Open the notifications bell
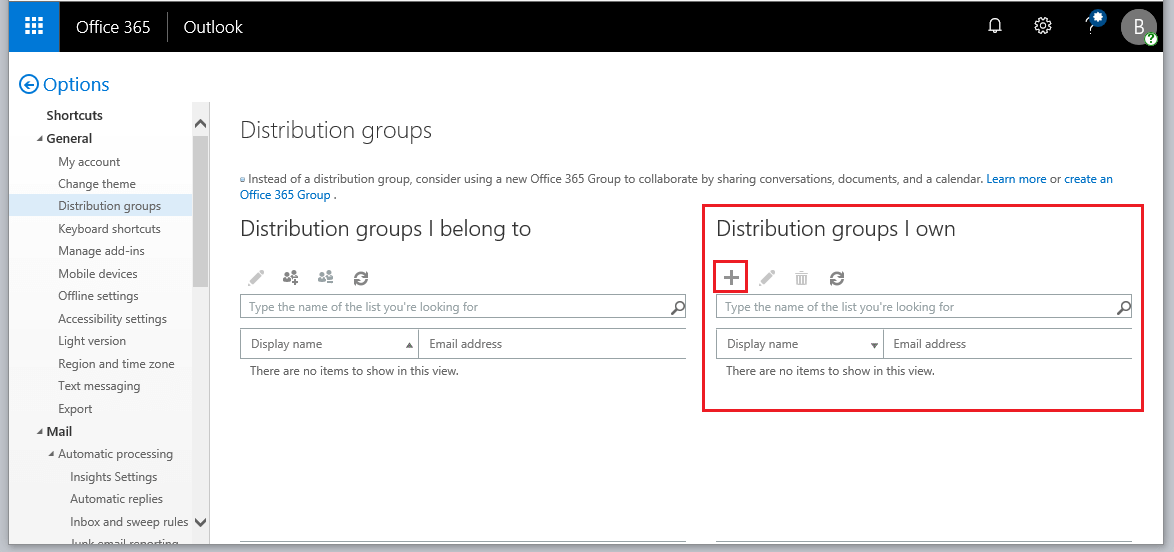The image size is (1174, 552). [x=994, y=27]
